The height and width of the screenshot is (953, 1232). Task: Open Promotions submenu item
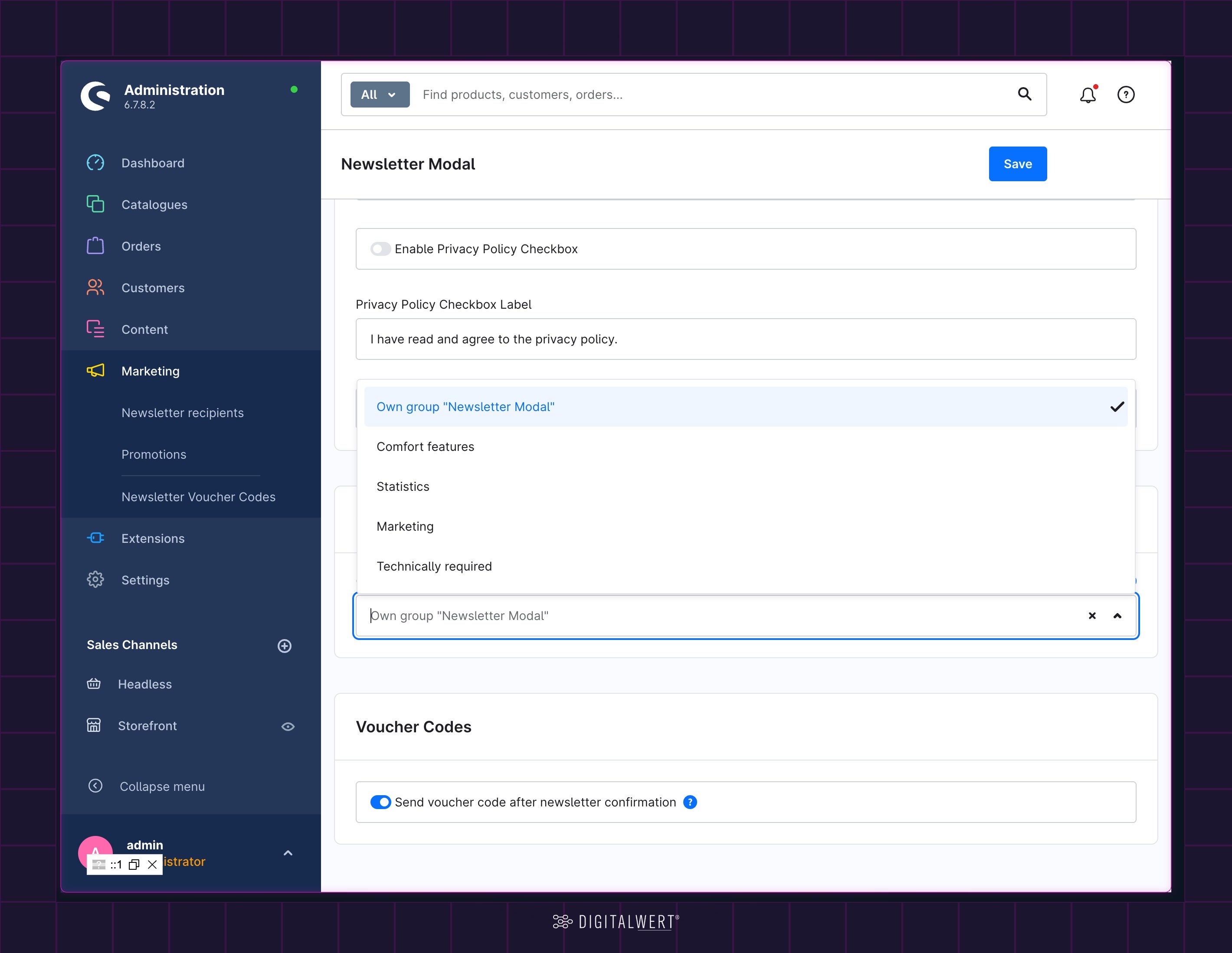tap(154, 454)
